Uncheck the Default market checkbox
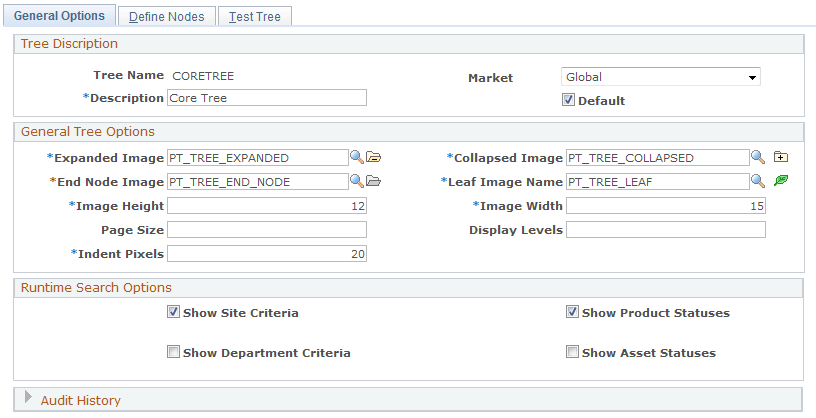Image resolution: width=816 pixels, height=418 pixels. pos(568,100)
